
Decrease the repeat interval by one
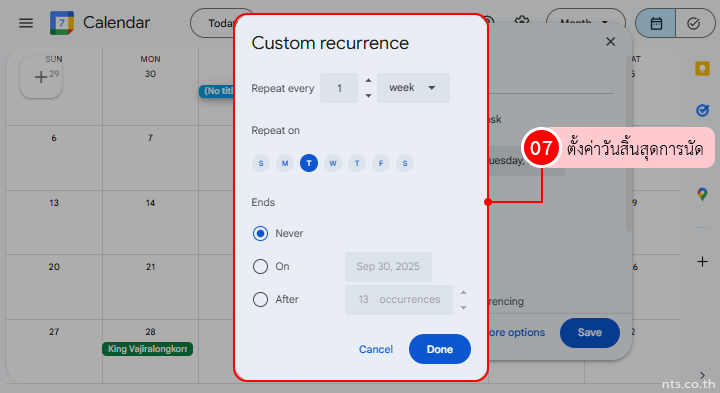(368, 95)
